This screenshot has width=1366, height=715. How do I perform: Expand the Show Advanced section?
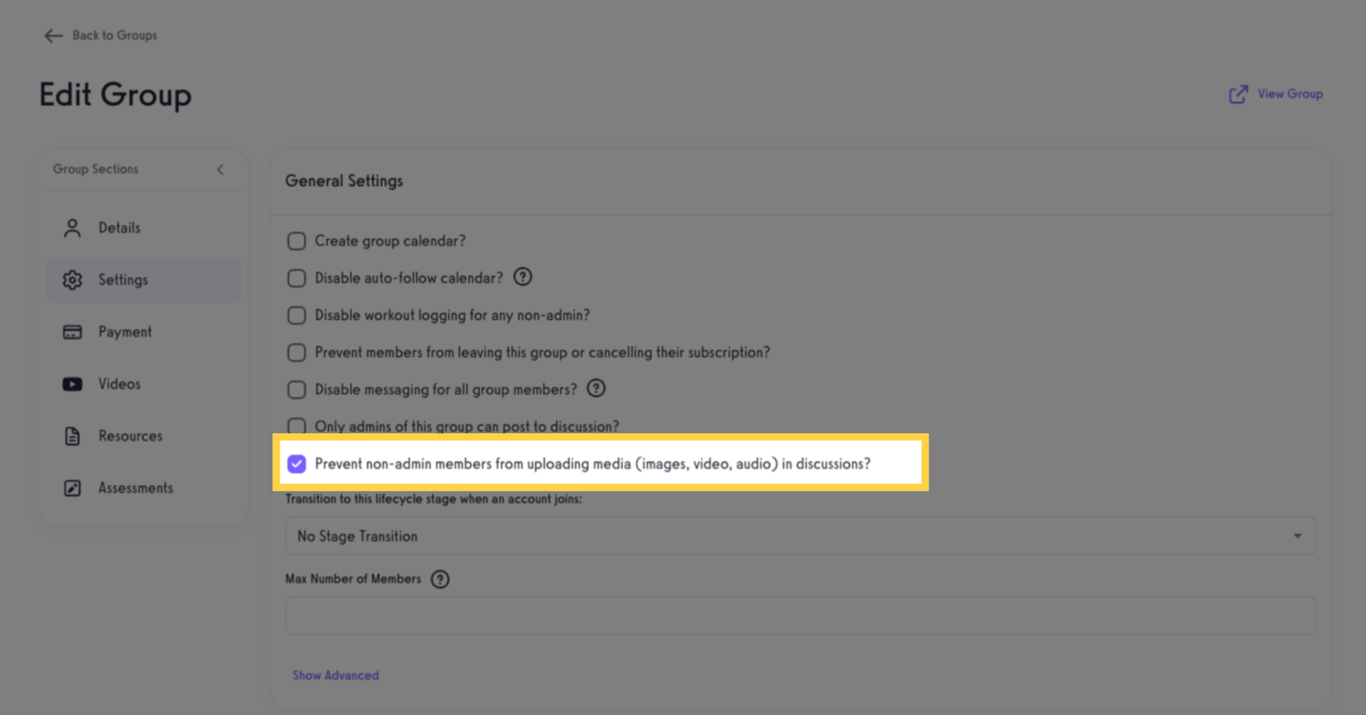coord(335,675)
